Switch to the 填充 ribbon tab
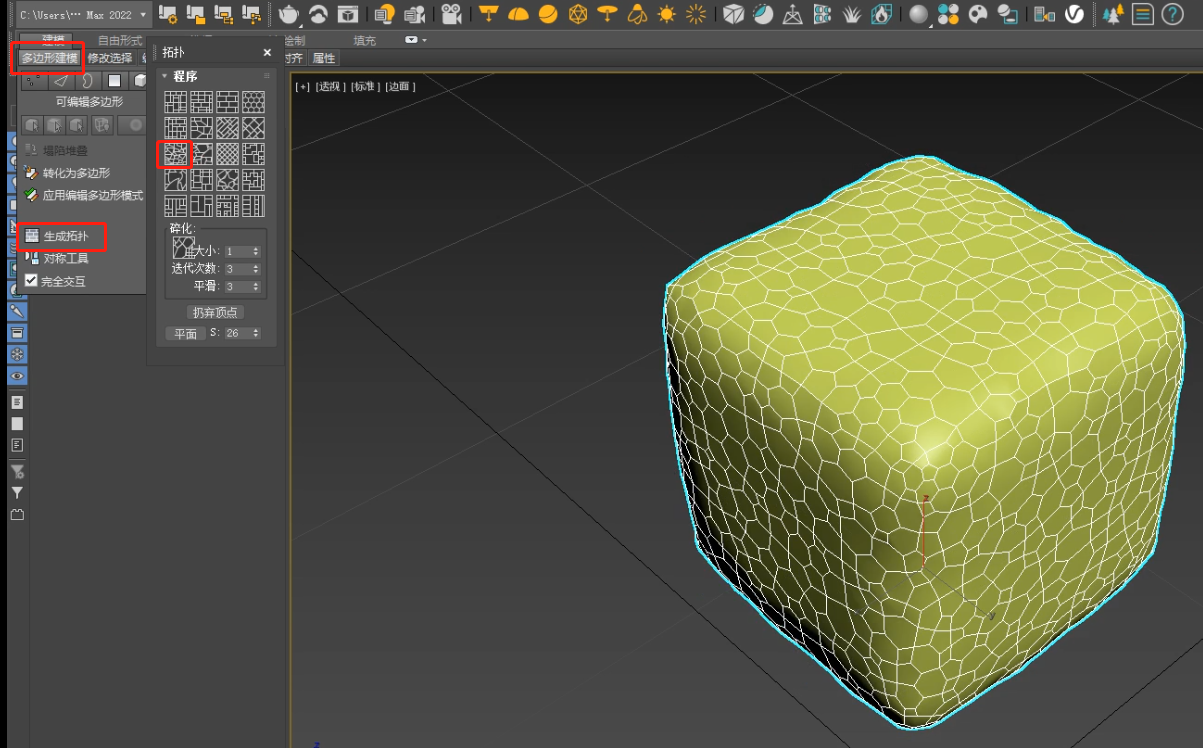This screenshot has width=1203, height=748. click(x=366, y=40)
